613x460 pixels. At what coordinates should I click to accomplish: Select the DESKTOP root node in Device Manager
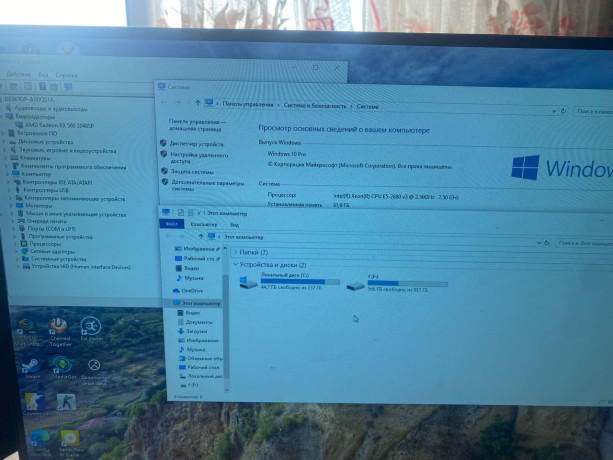point(29,99)
